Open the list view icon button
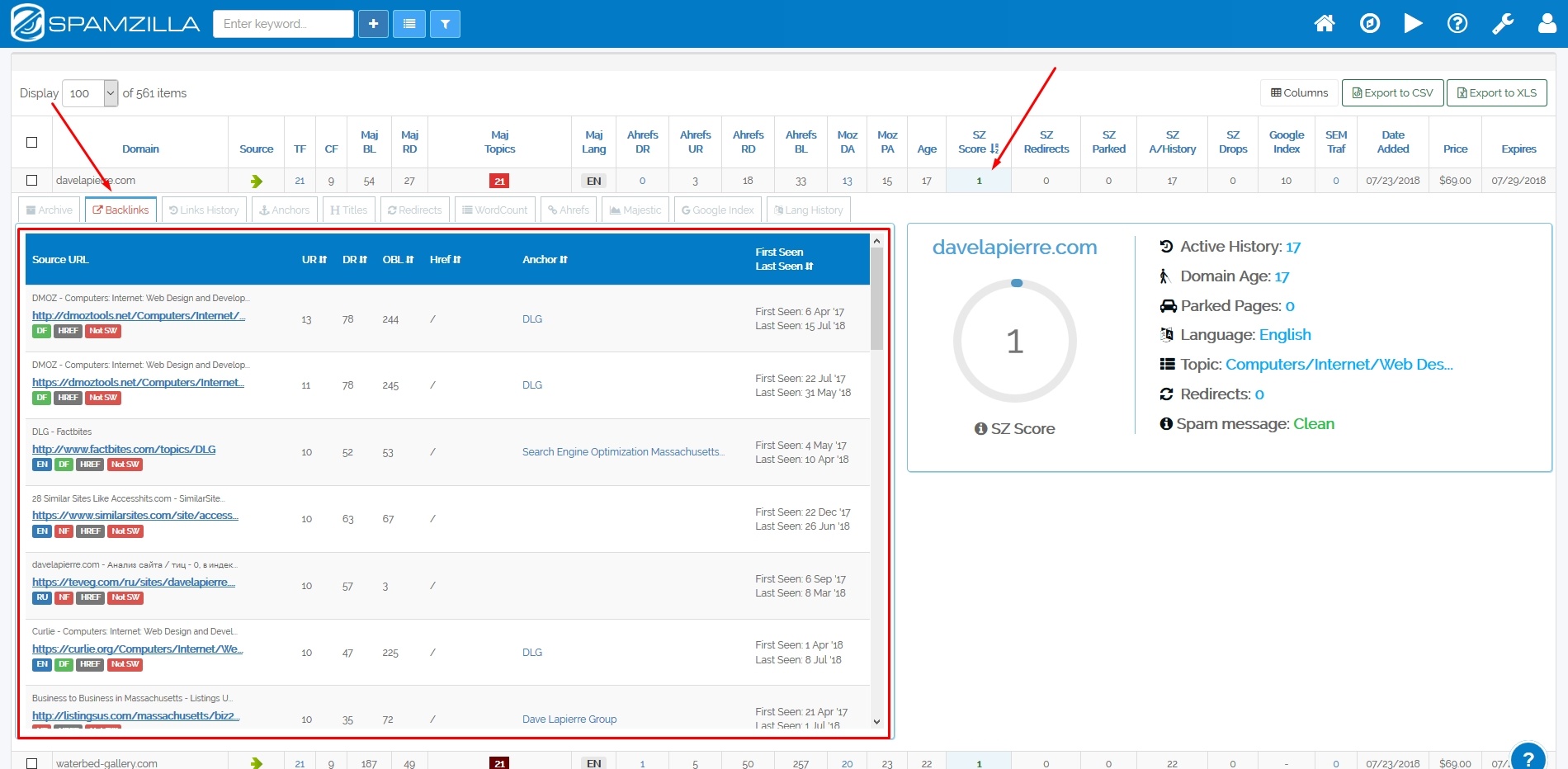Image resolution: width=1568 pixels, height=769 pixels. 409,24
